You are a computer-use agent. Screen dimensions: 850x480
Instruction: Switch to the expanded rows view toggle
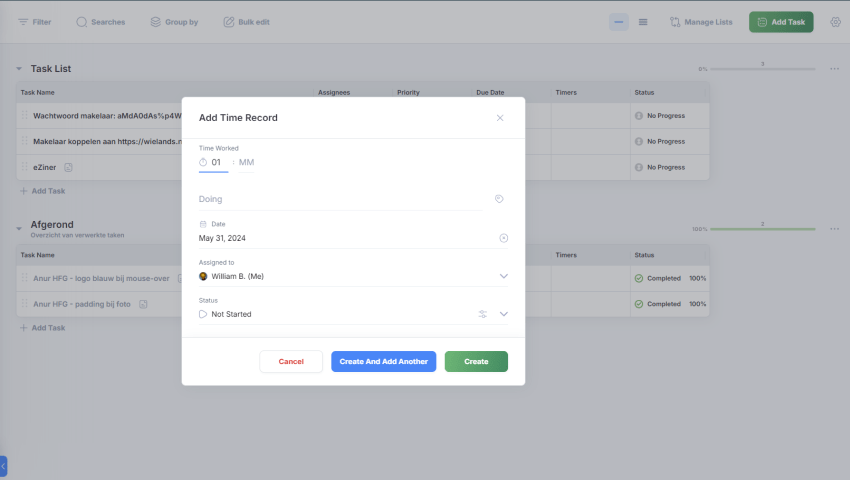click(x=643, y=22)
